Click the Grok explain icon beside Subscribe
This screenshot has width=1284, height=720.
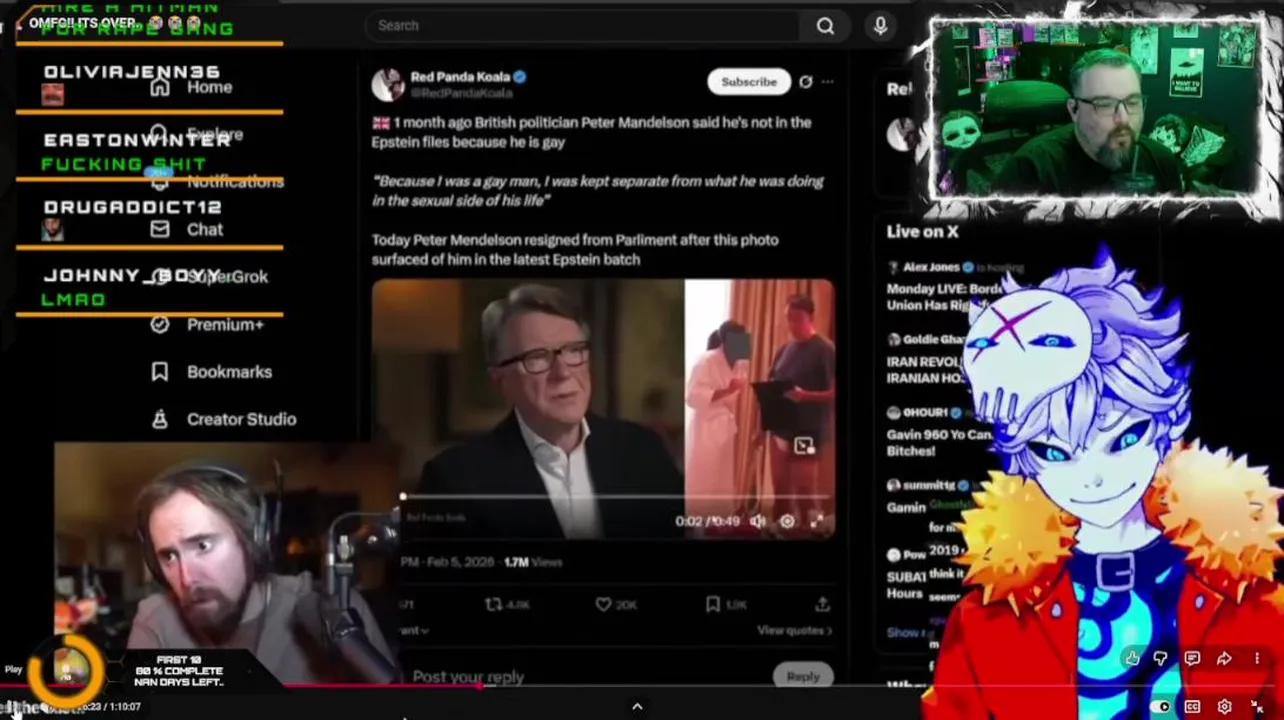(806, 82)
